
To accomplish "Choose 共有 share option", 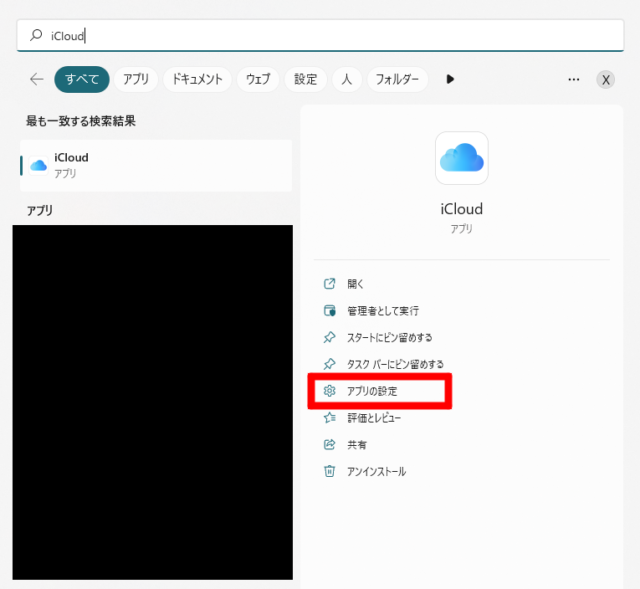I will pos(357,445).
